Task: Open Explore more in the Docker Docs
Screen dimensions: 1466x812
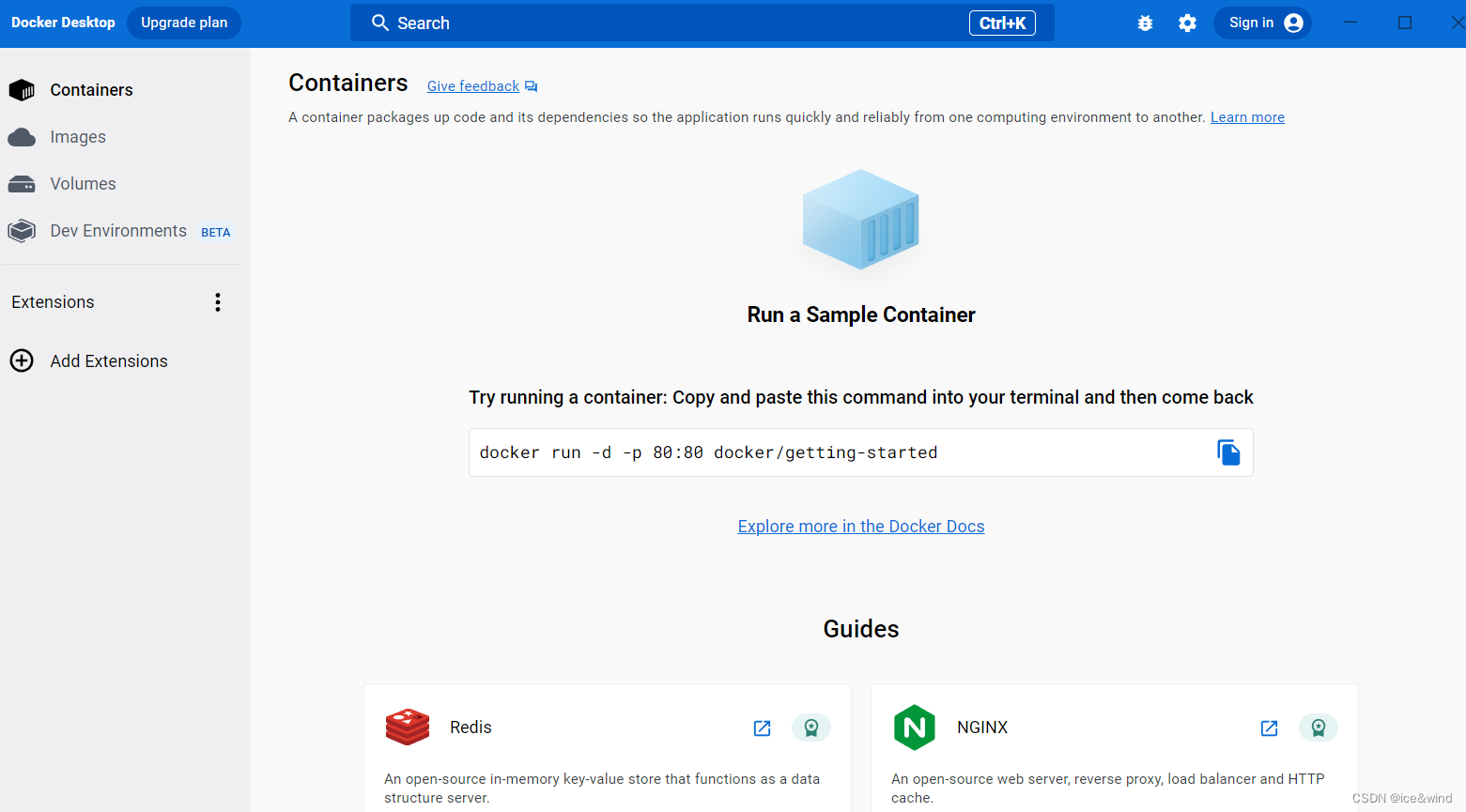Action: point(861,527)
